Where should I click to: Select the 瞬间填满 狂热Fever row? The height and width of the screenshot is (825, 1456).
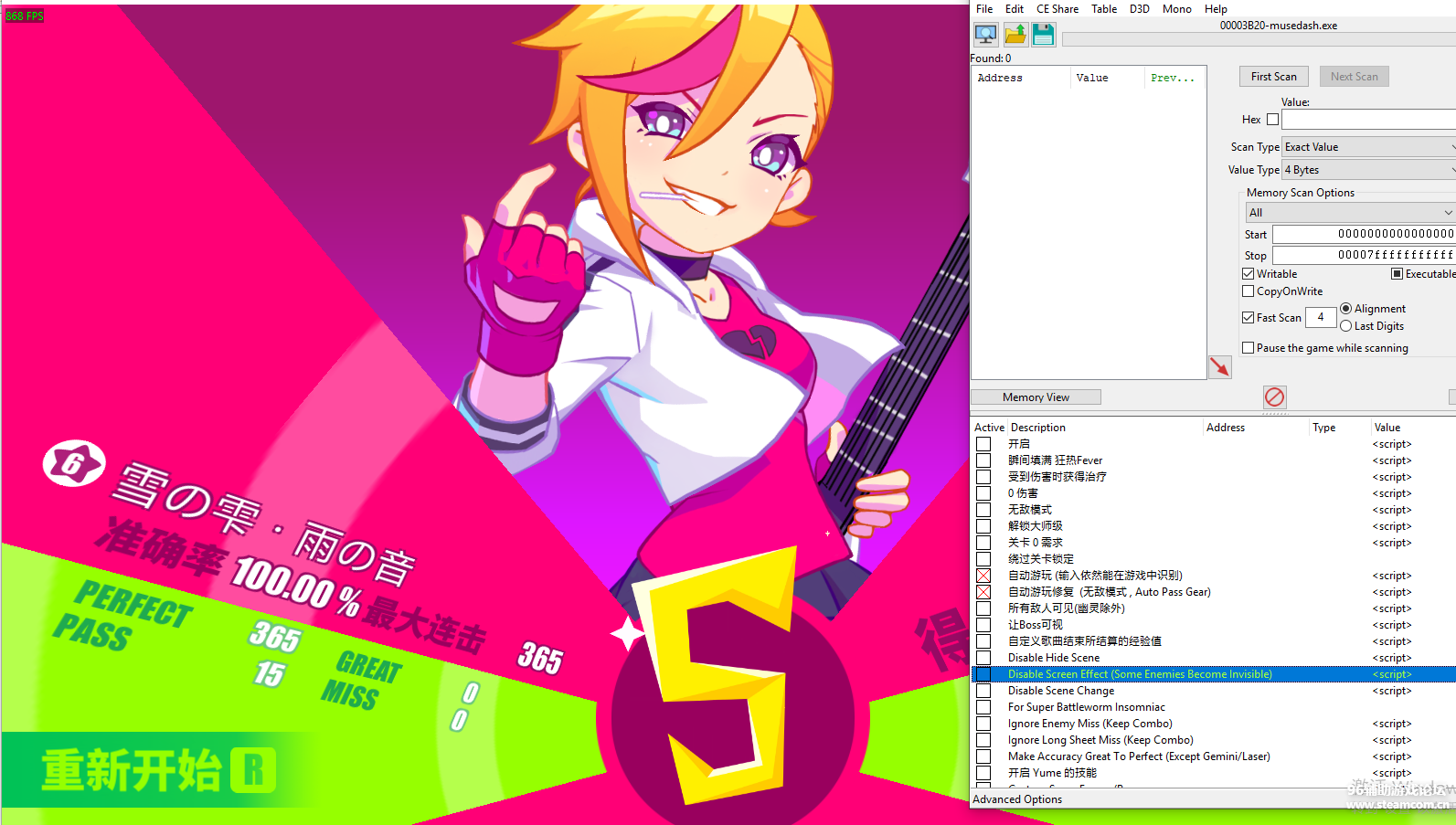pyautogui.click(x=1213, y=460)
